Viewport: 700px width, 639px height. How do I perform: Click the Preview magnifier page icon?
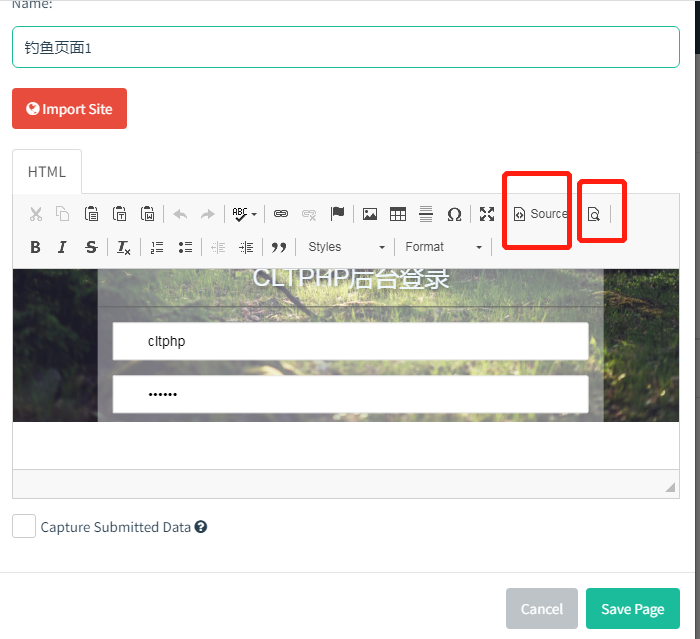(x=593, y=214)
